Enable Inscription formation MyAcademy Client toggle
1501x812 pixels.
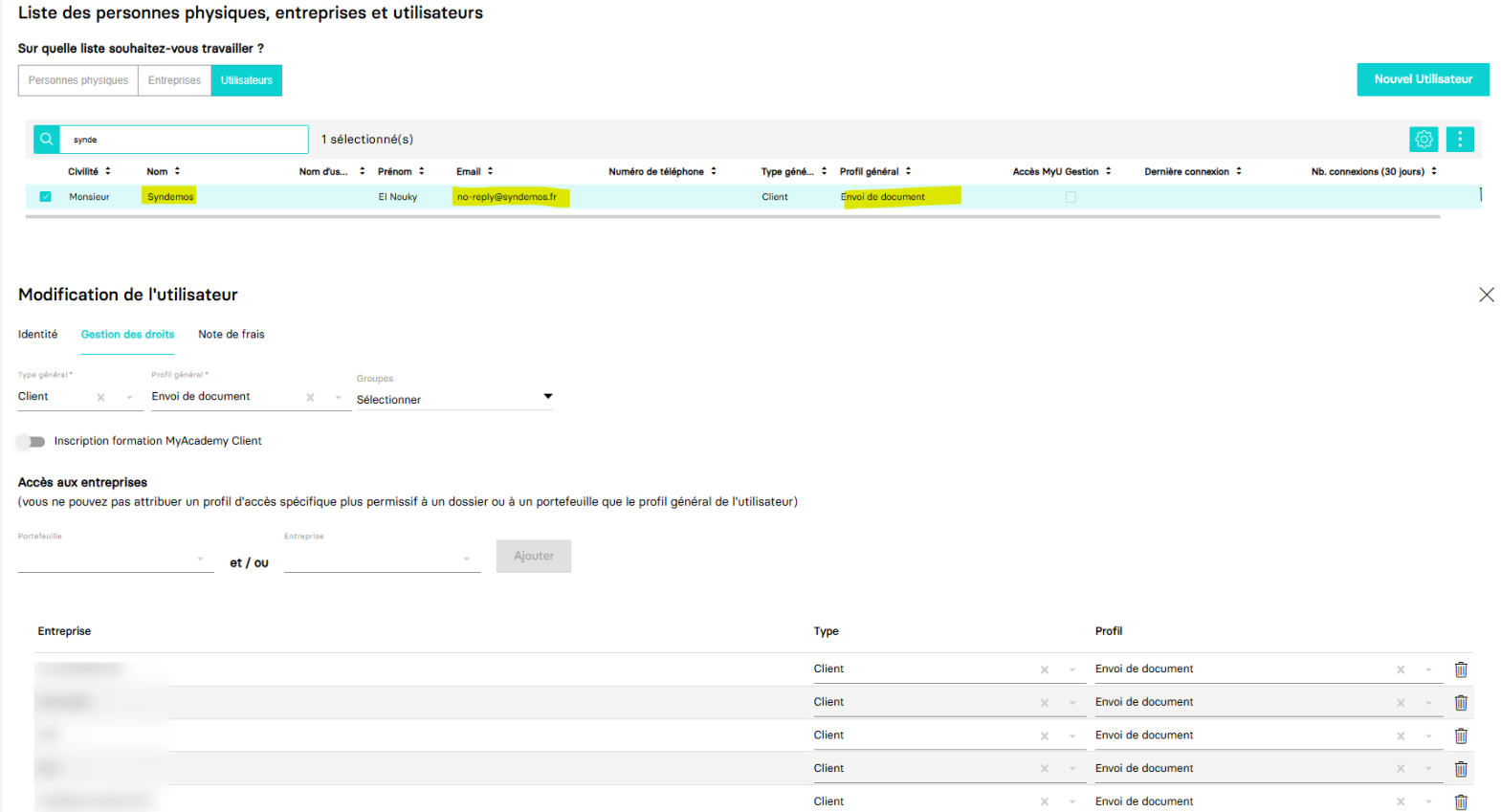[x=31, y=442]
